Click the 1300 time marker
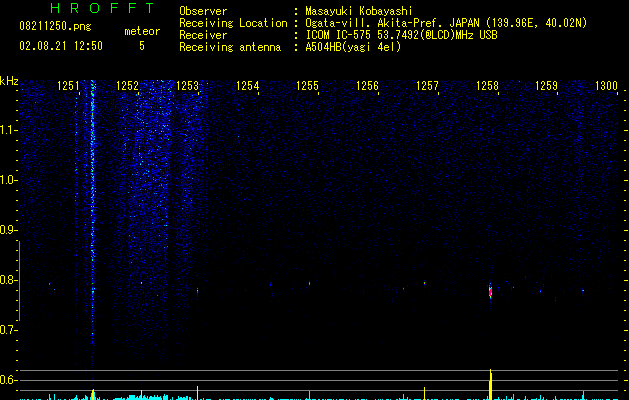 tap(606, 86)
